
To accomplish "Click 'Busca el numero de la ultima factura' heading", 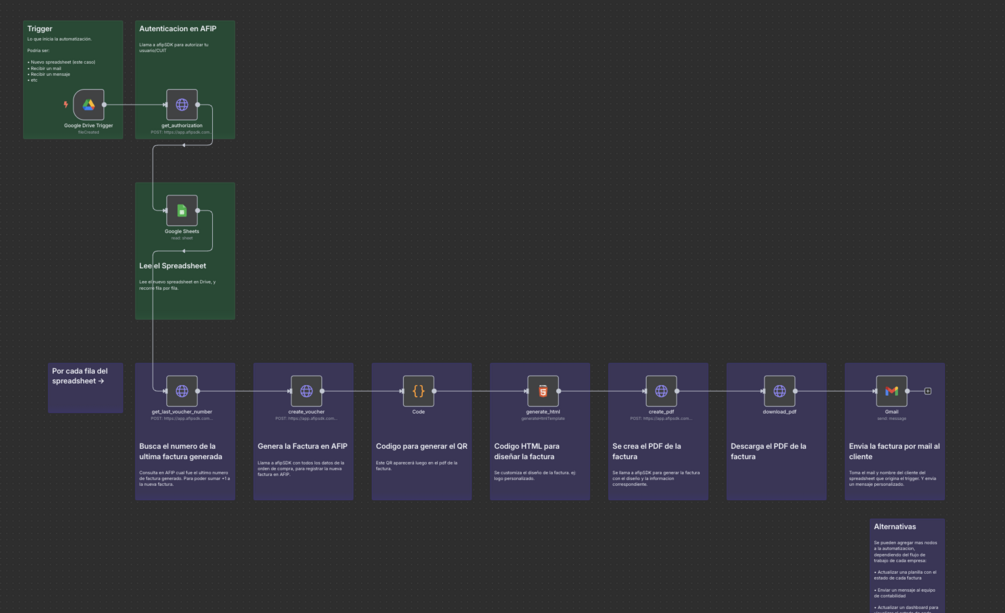I will point(181,451).
